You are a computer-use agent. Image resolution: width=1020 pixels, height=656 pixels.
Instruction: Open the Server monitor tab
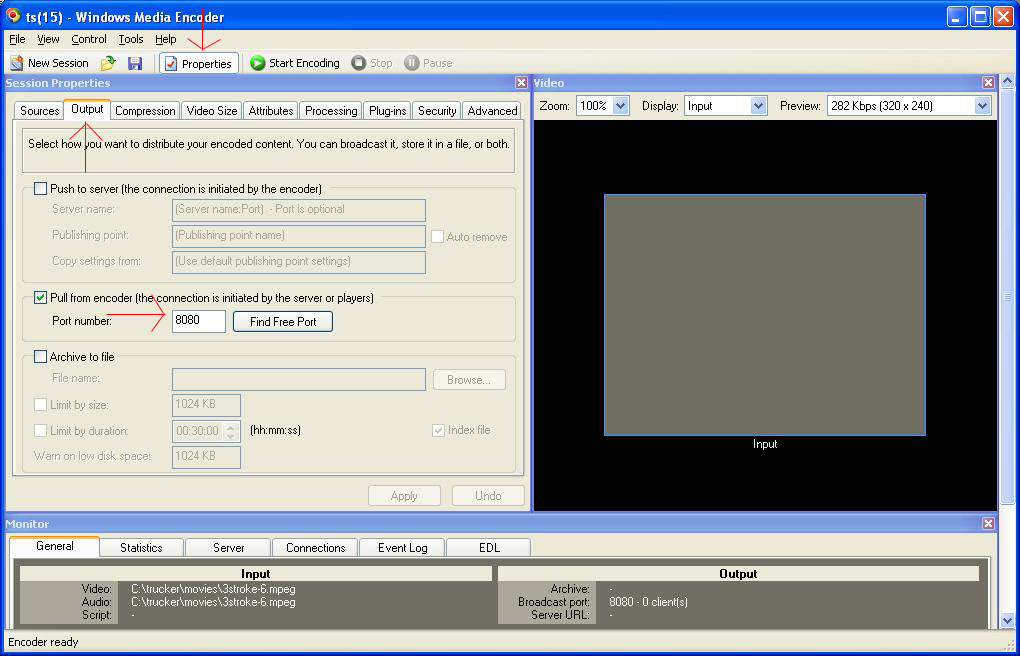coord(228,547)
